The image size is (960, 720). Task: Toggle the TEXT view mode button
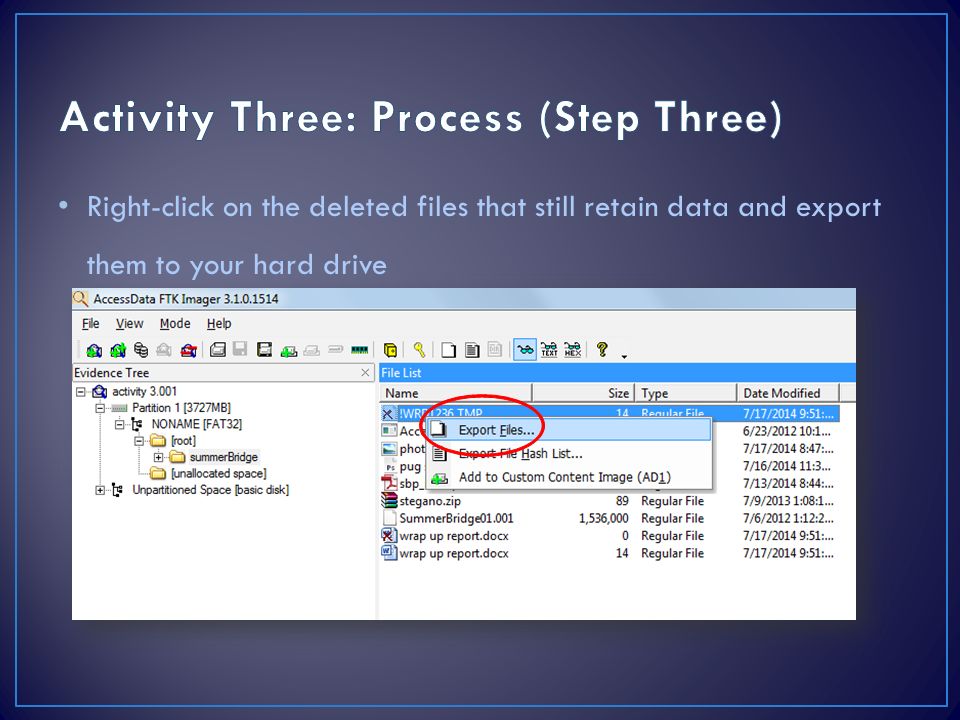click(549, 350)
